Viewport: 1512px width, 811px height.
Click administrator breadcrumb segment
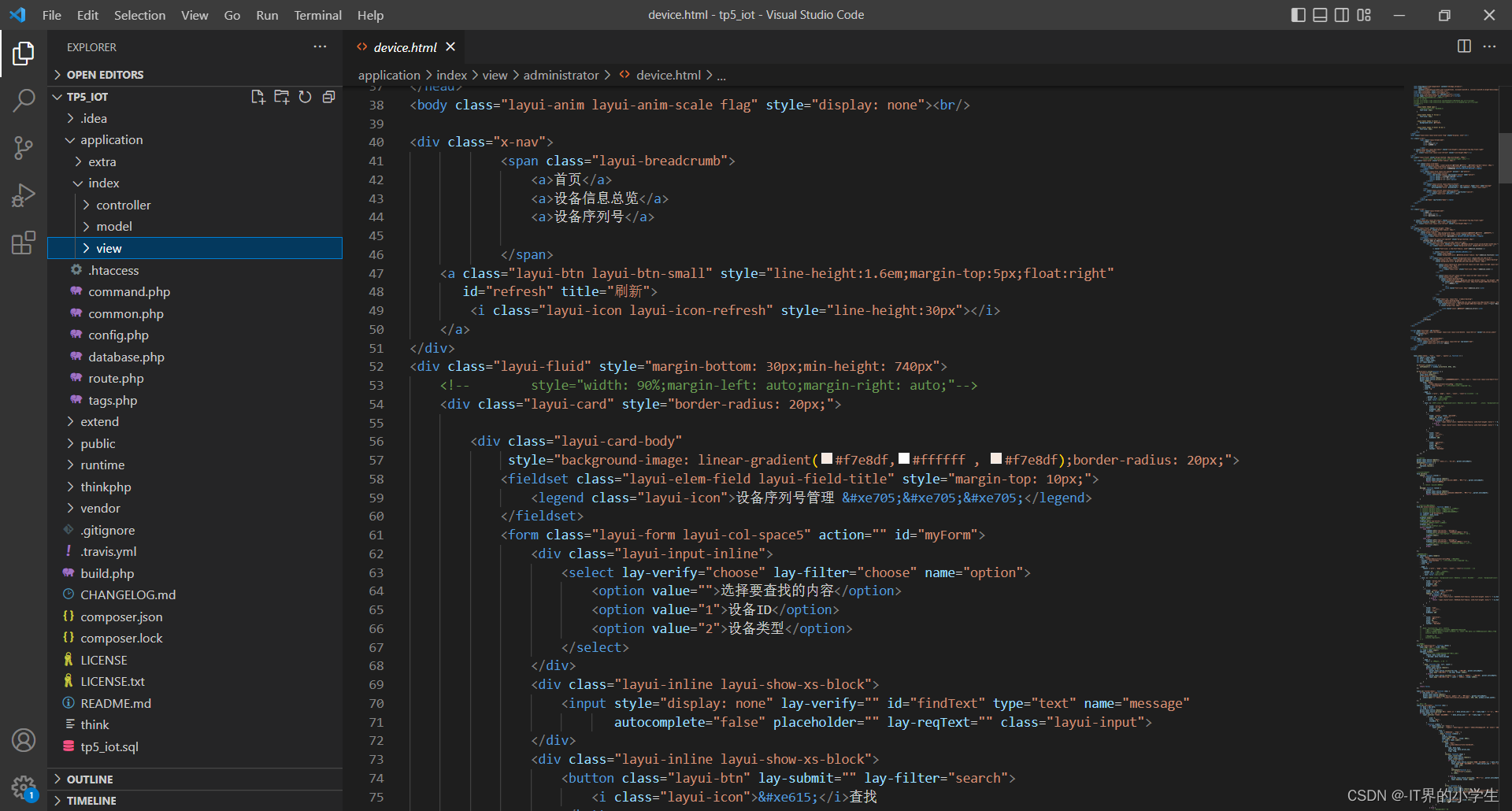561,76
